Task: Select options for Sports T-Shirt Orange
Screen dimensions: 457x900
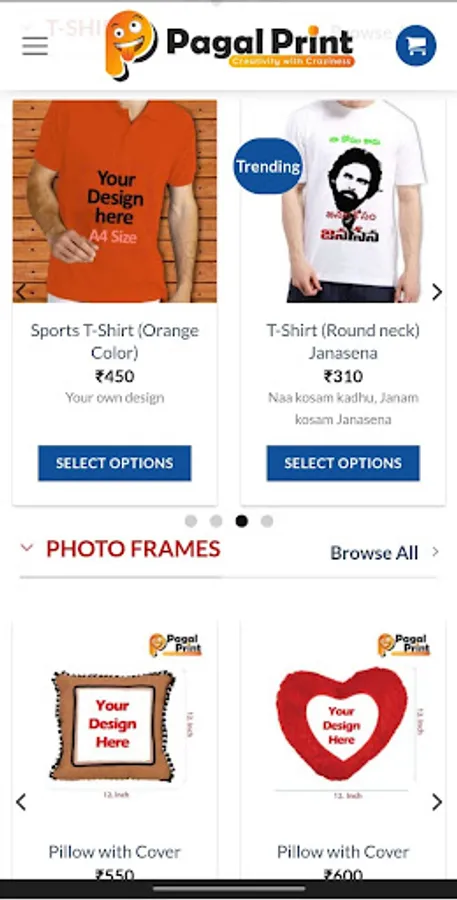Action: [x=115, y=463]
